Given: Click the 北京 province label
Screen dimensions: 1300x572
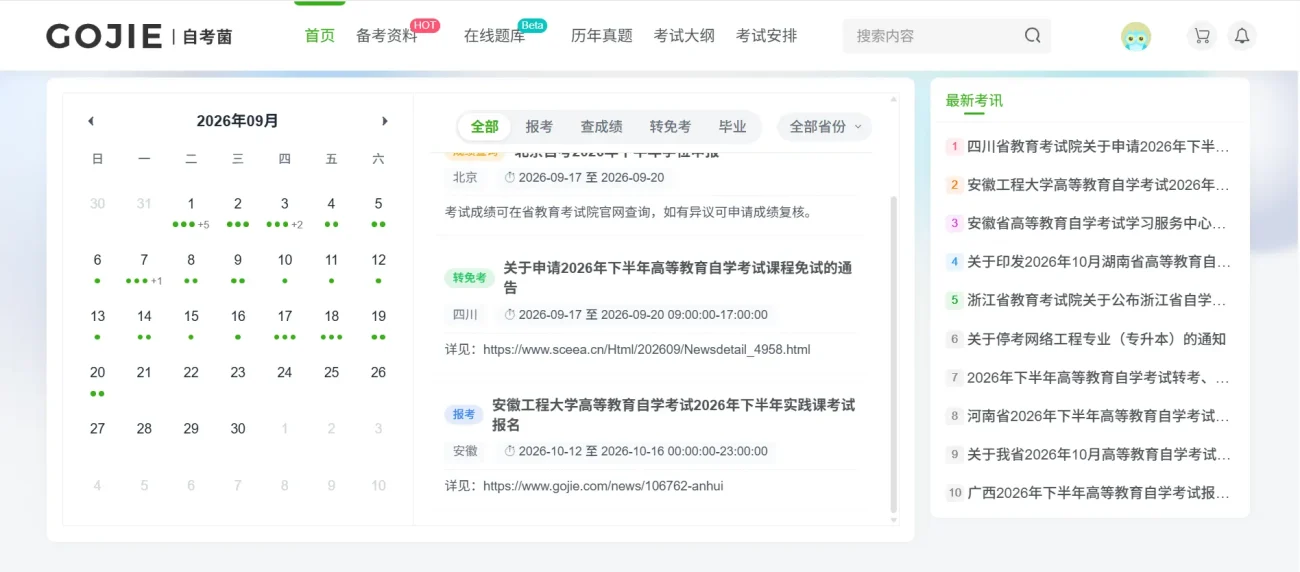Looking at the screenshot, I should [465, 178].
